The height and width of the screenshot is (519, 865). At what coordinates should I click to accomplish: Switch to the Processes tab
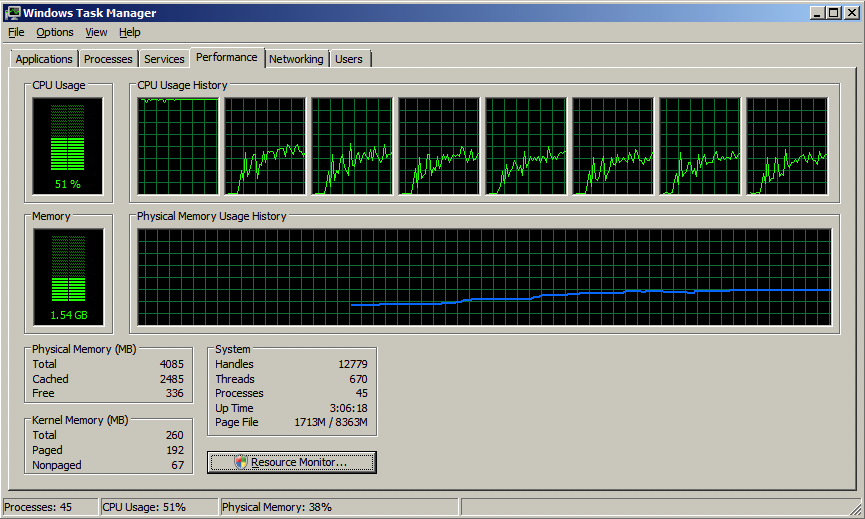click(108, 59)
